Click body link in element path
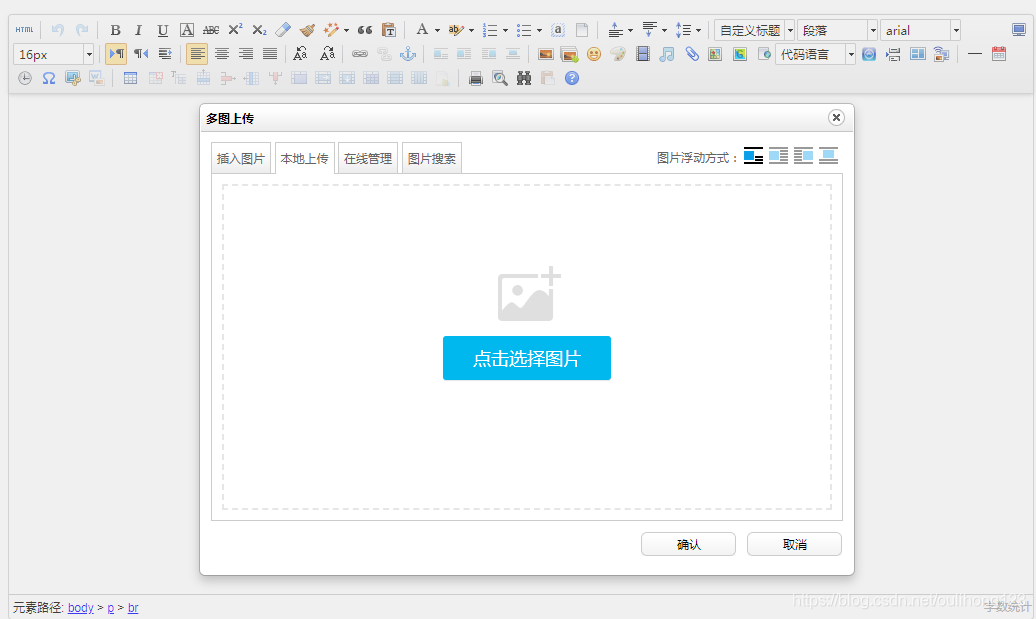The image size is (1036, 619). [x=81, y=607]
